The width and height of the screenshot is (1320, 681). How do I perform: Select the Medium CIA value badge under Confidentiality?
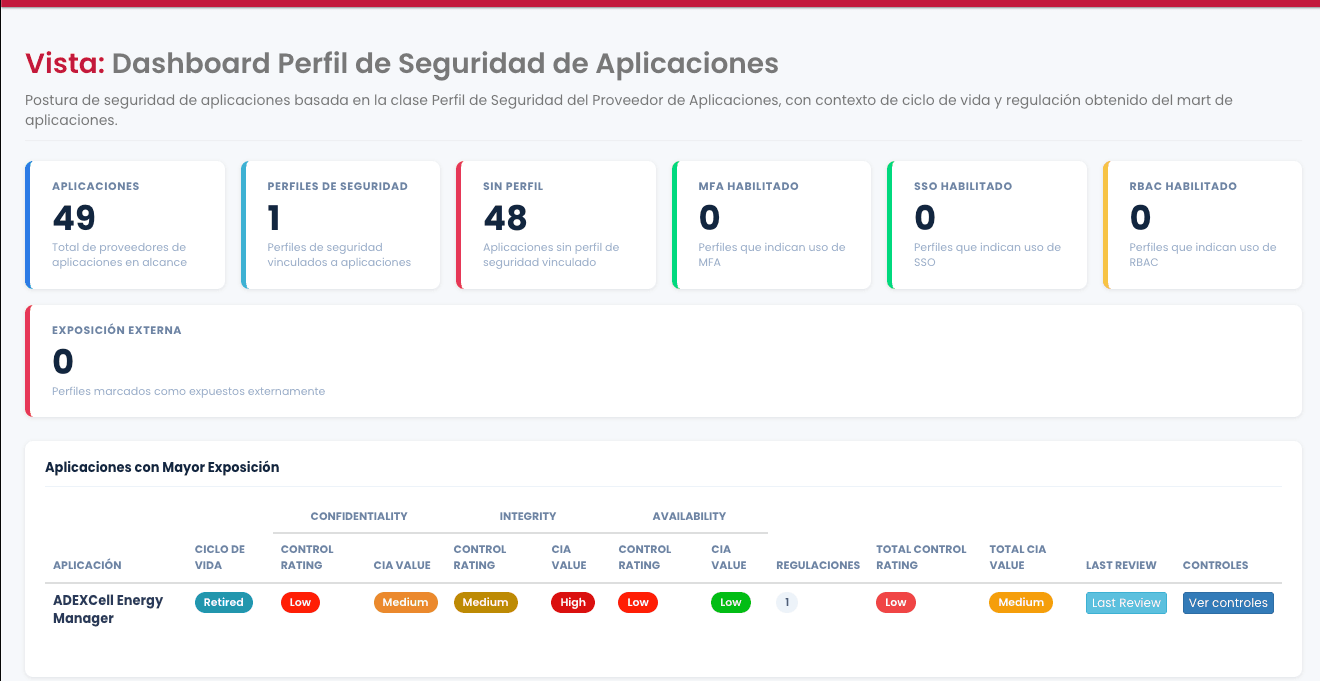coord(406,602)
